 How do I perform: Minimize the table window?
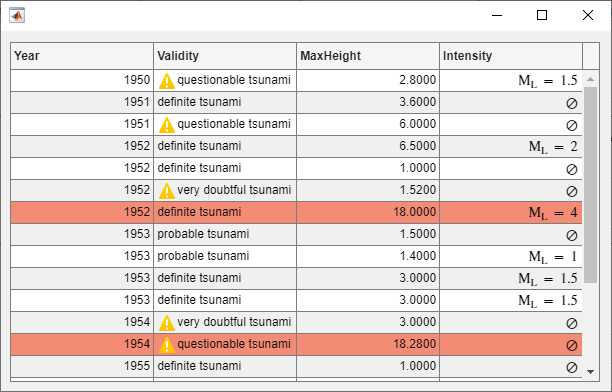497,15
